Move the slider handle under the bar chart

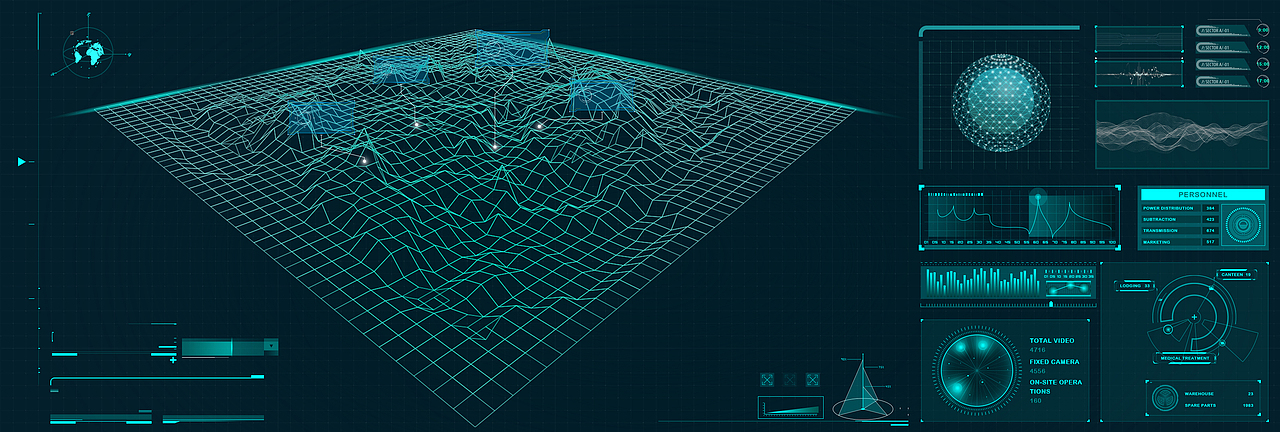[1051, 302]
